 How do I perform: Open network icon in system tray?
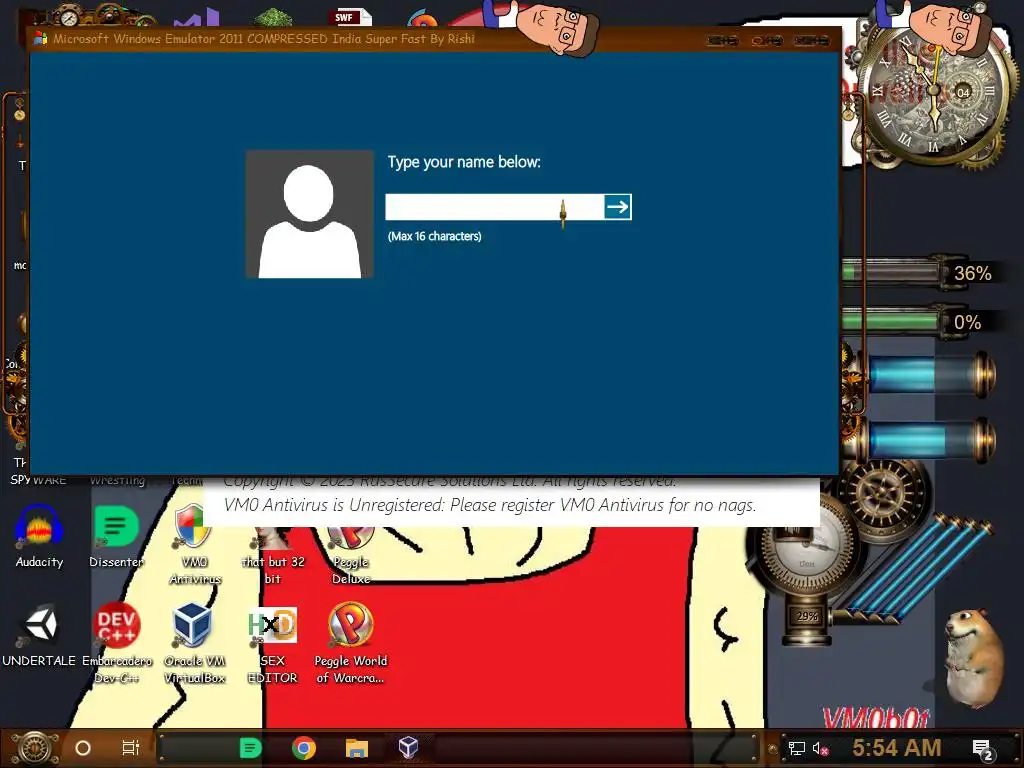click(x=797, y=748)
